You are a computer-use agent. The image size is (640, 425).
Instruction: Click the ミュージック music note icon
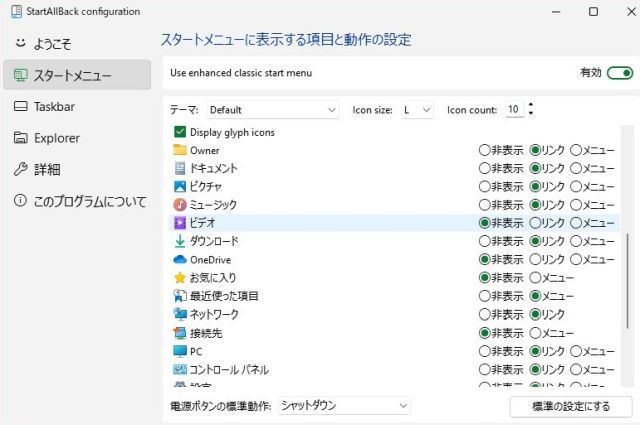click(180, 205)
